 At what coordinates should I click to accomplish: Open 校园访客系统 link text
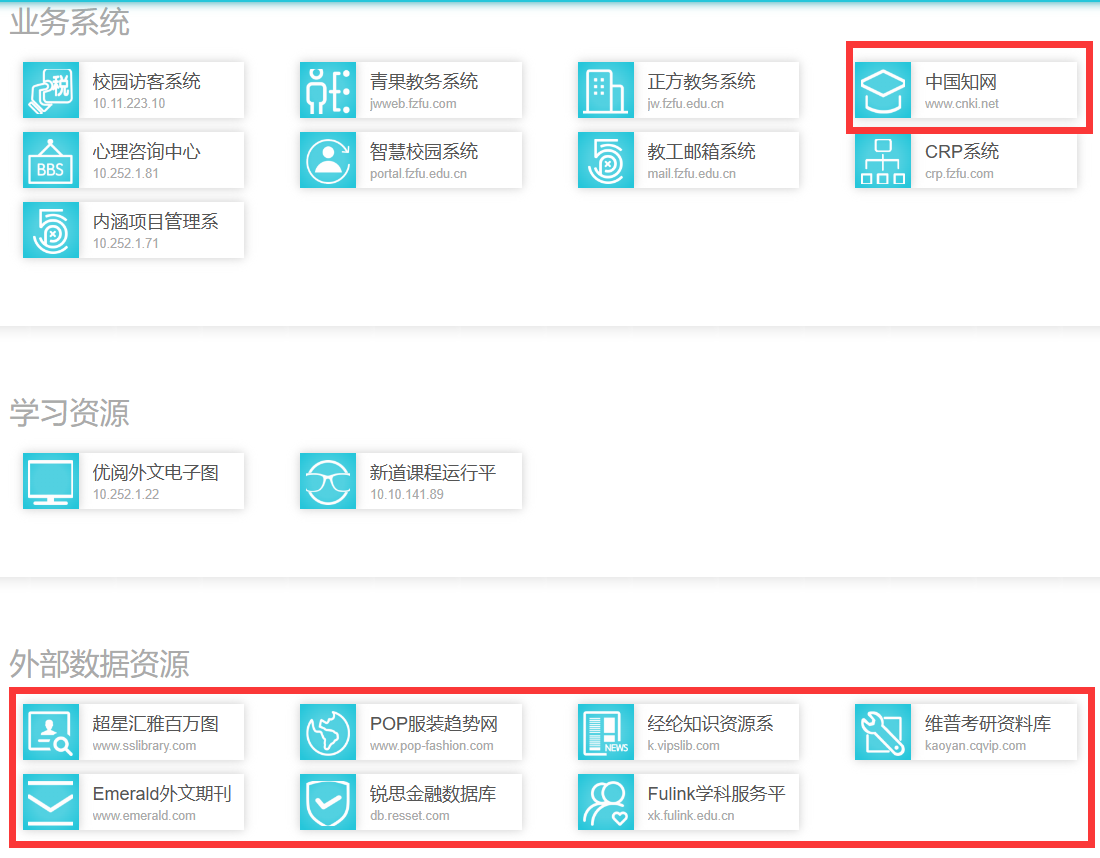point(147,81)
